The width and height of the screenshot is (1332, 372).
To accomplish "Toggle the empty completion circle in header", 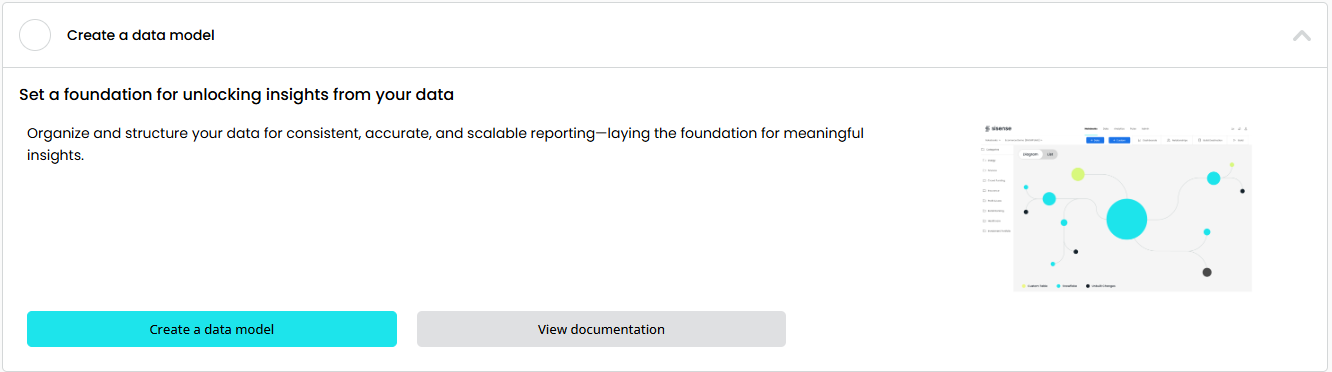I will 35,35.
